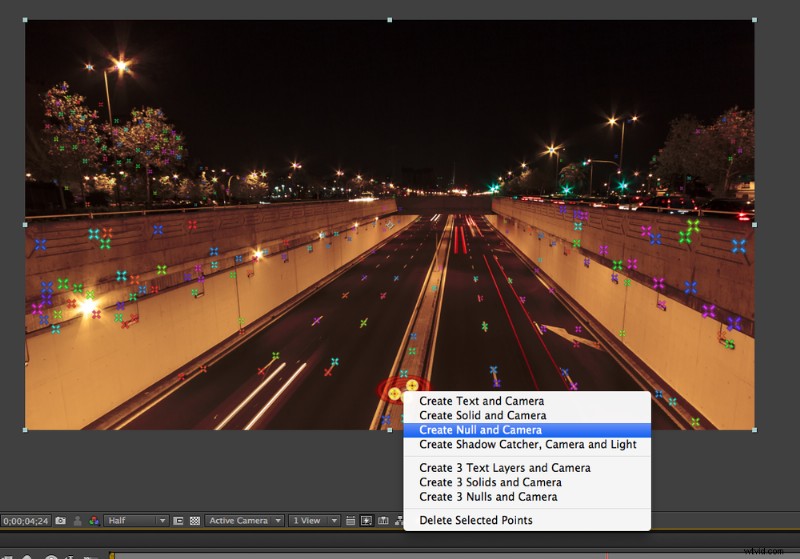The height and width of the screenshot is (559, 800).
Task: Open the Show Channel RGB color icon
Action: tap(93, 521)
